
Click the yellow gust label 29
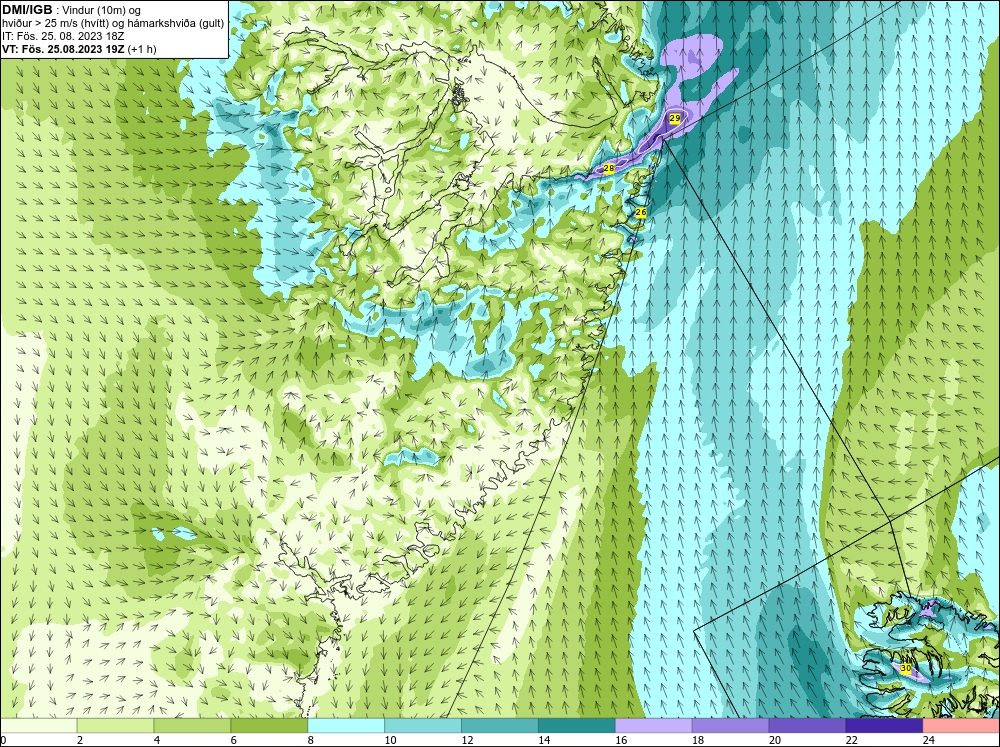click(675, 119)
